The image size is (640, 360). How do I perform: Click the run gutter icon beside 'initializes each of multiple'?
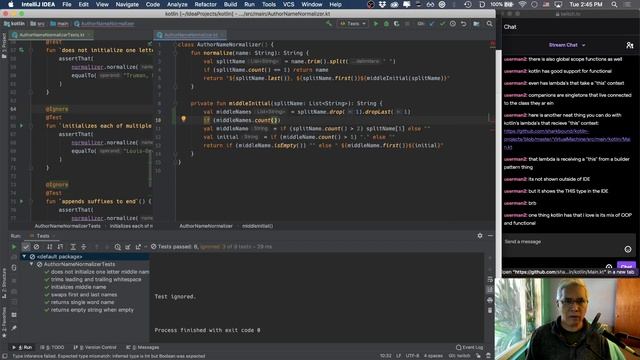tap(22, 126)
